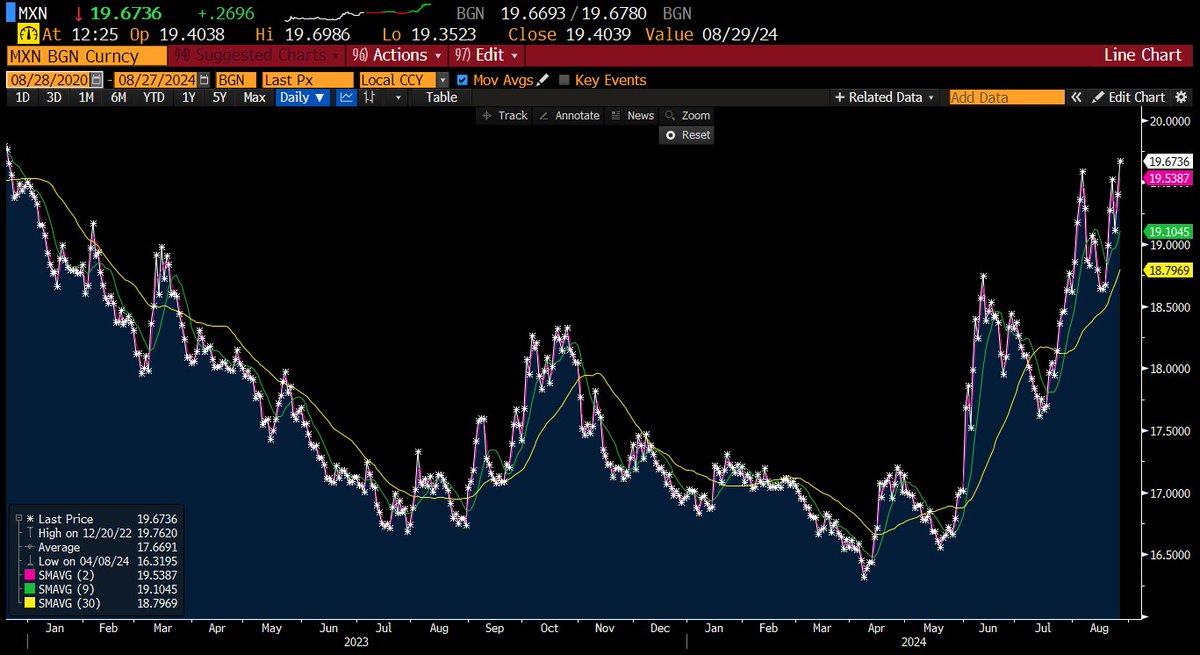
Task: Click the Low marker icon in legend
Action: [30, 560]
